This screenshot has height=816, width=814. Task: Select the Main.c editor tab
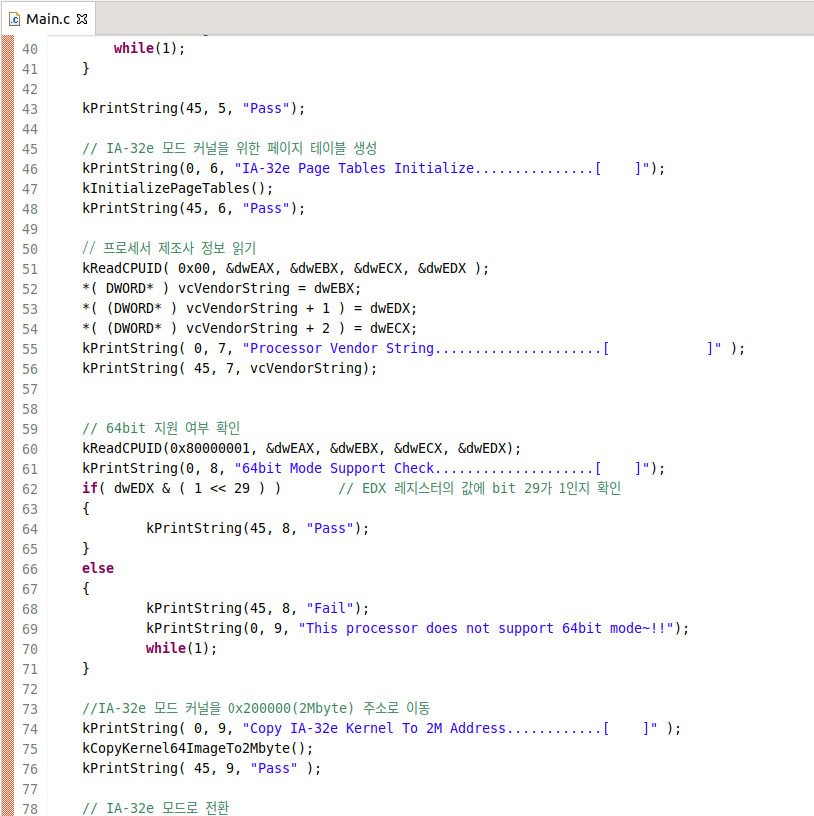pos(48,19)
